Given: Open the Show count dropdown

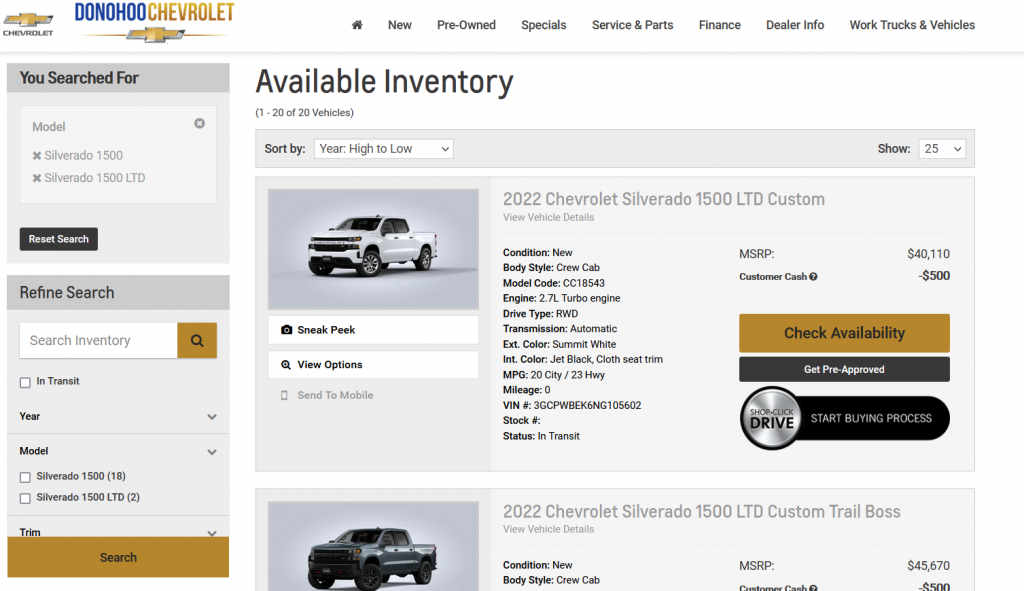Looking at the screenshot, I should pos(942,149).
